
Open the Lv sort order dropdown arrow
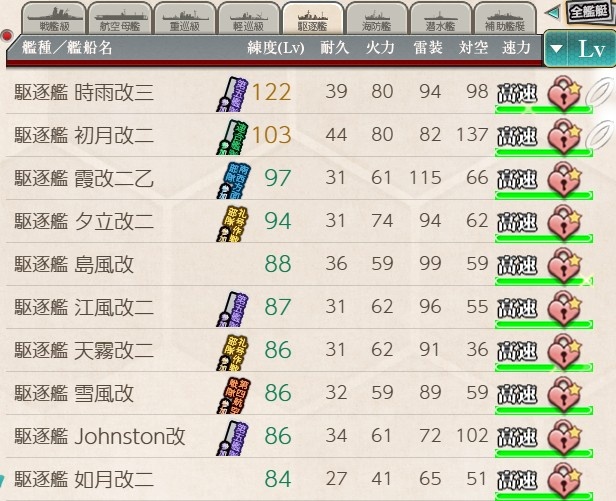pos(556,49)
